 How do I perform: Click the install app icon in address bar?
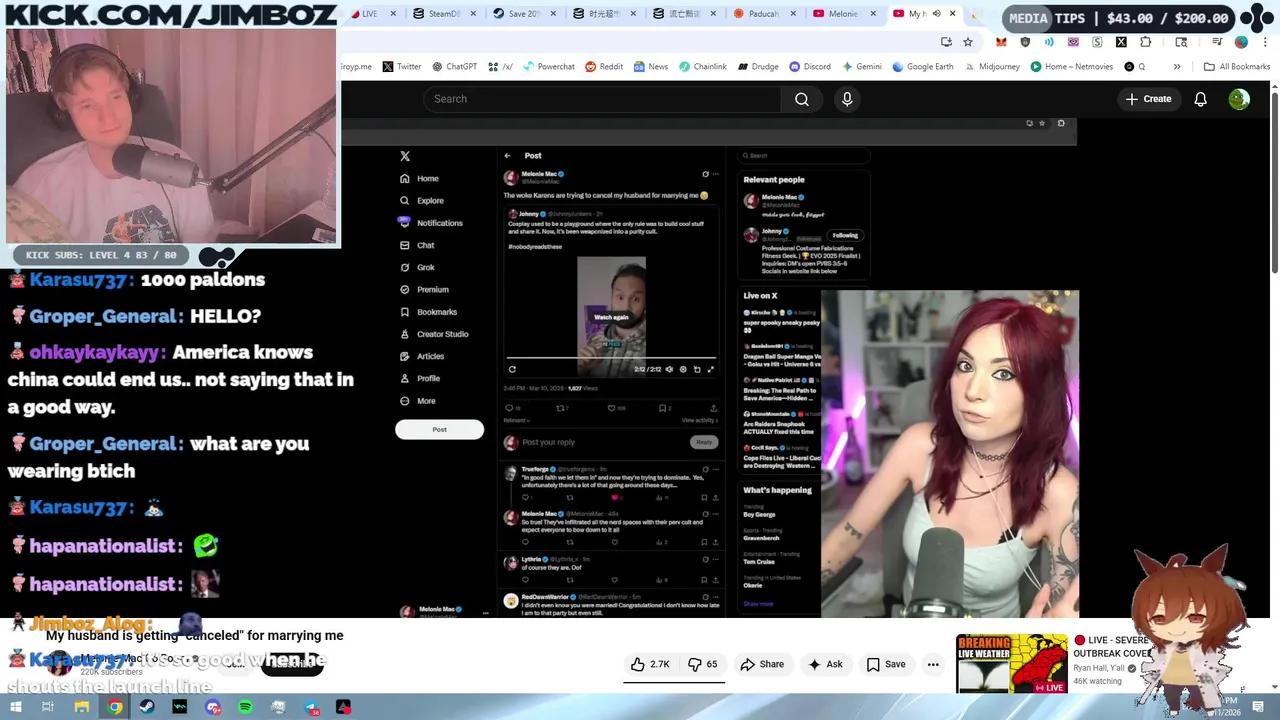946,42
